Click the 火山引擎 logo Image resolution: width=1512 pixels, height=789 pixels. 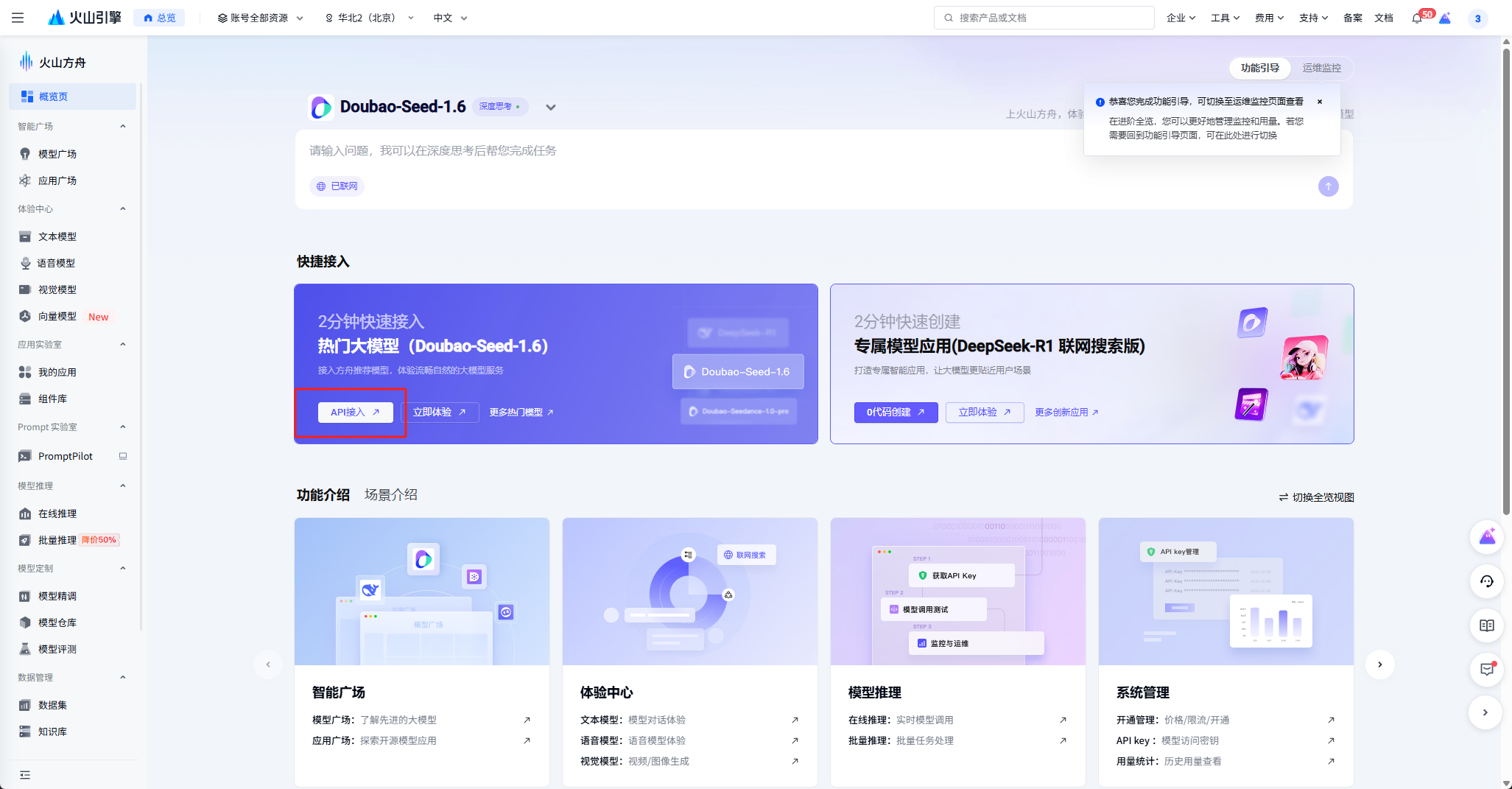point(85,18)
